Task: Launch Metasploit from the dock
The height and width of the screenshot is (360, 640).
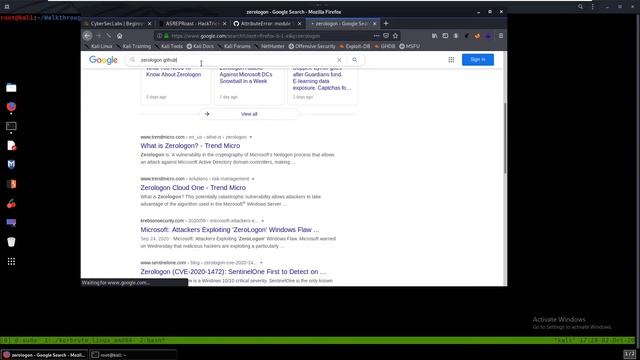Action: [11, 164]
